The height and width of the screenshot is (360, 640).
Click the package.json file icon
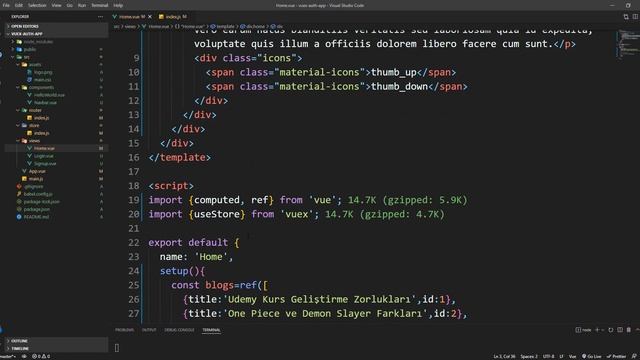click(19, 209)
